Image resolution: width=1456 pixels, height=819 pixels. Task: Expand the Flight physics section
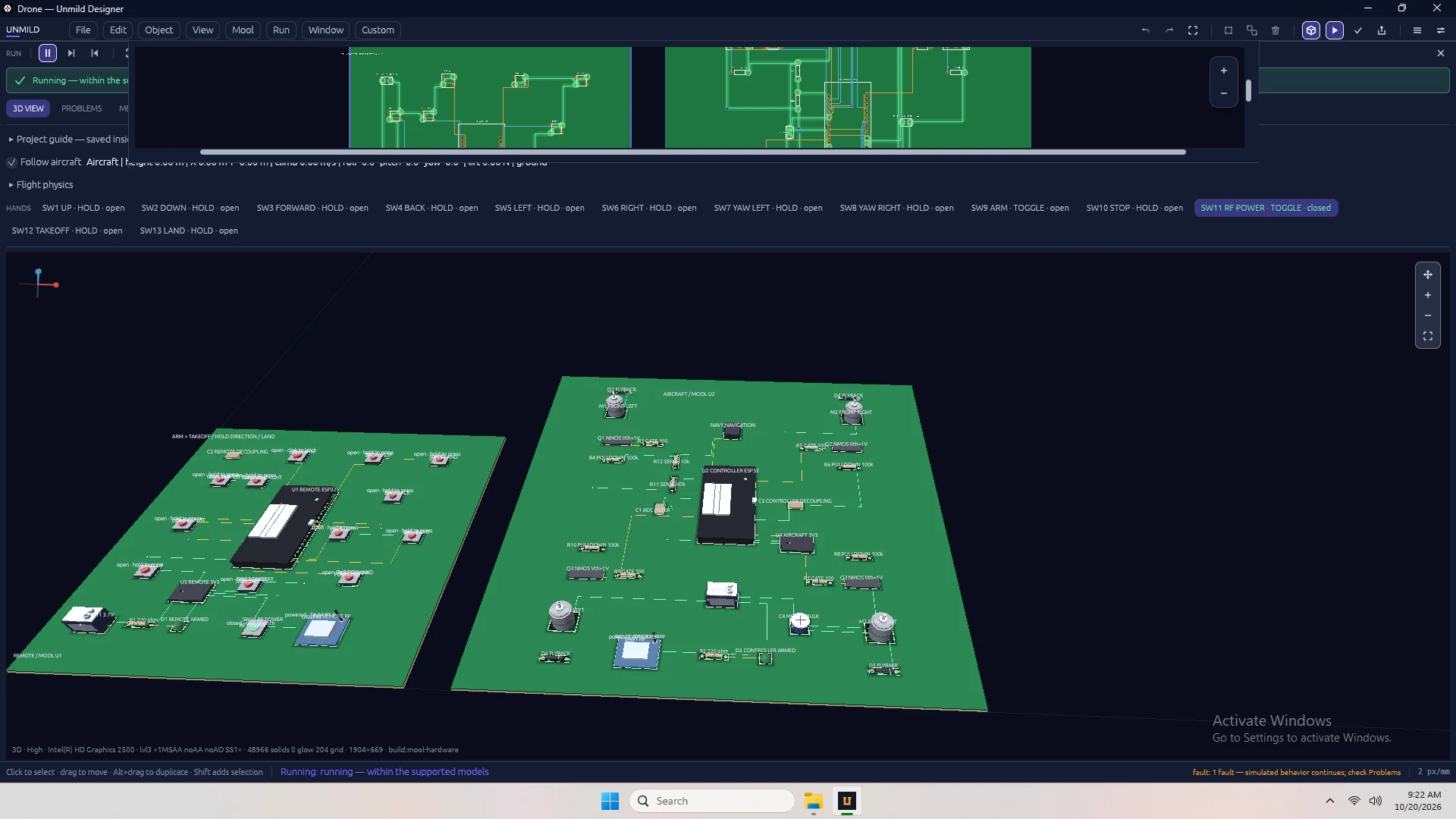(41, 185)
